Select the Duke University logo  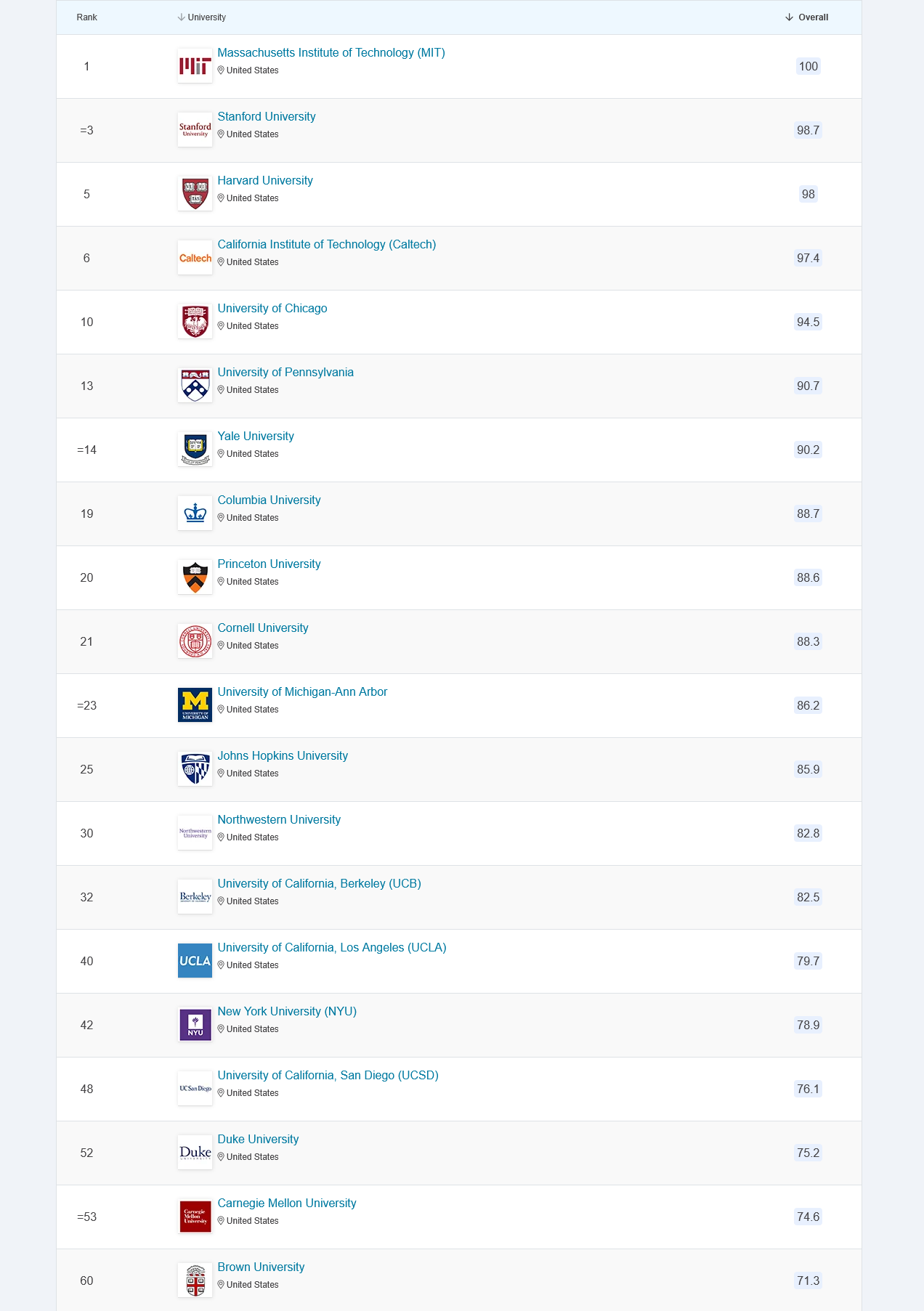[195, 1153]
